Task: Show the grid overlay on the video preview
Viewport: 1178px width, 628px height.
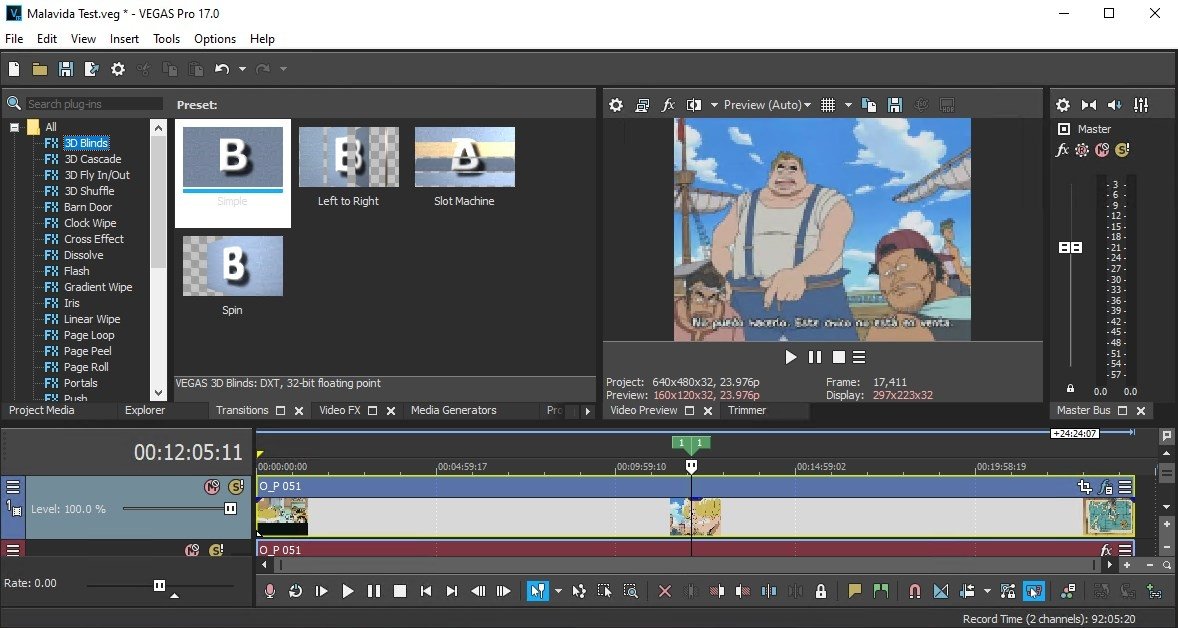Action: pos(828,104)
